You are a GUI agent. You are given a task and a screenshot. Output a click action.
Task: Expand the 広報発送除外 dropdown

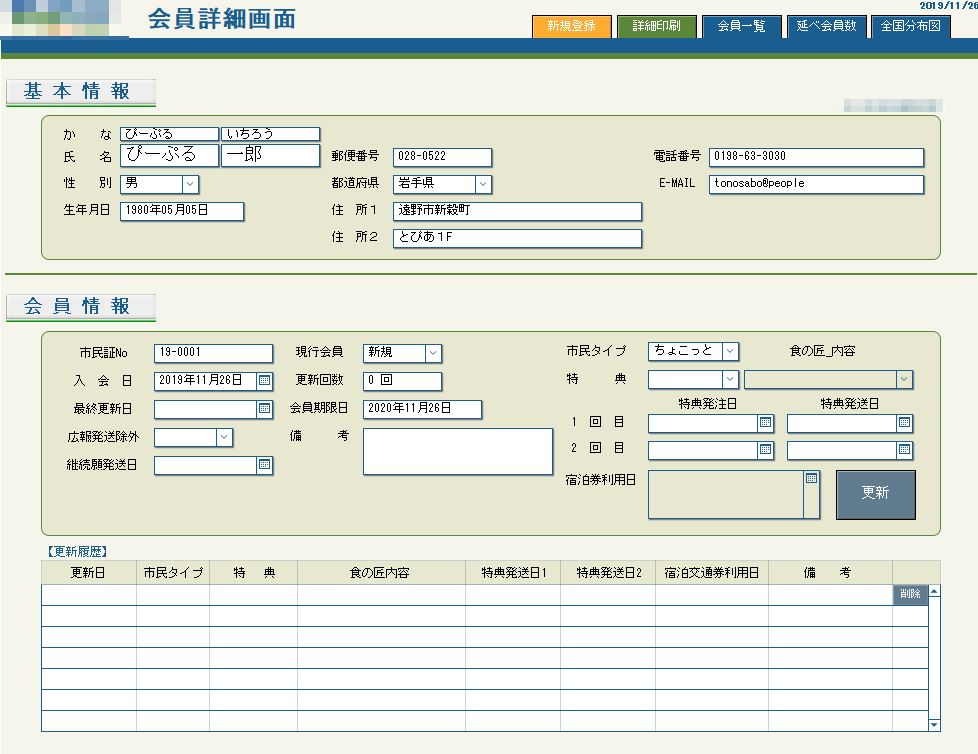click(225, 437)
